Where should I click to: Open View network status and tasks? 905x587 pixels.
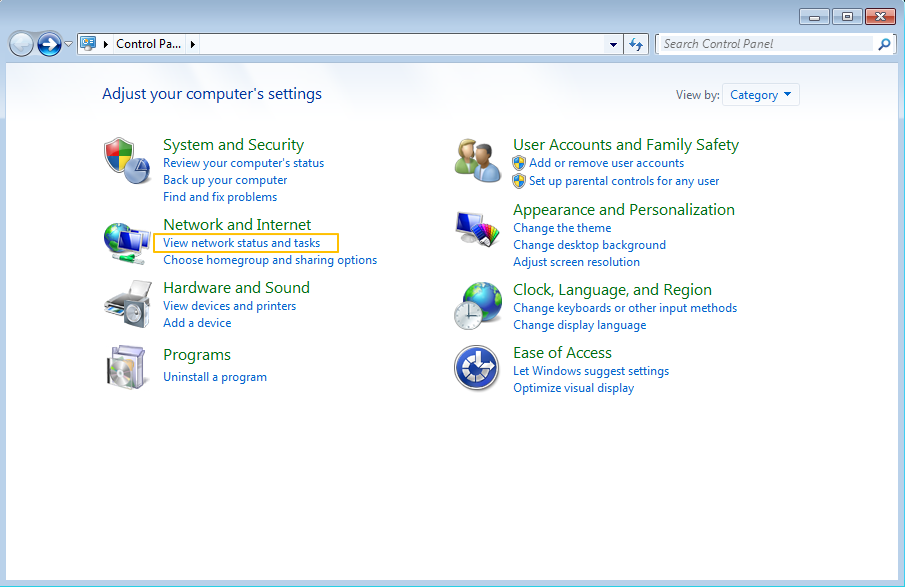tap(242, 243)
